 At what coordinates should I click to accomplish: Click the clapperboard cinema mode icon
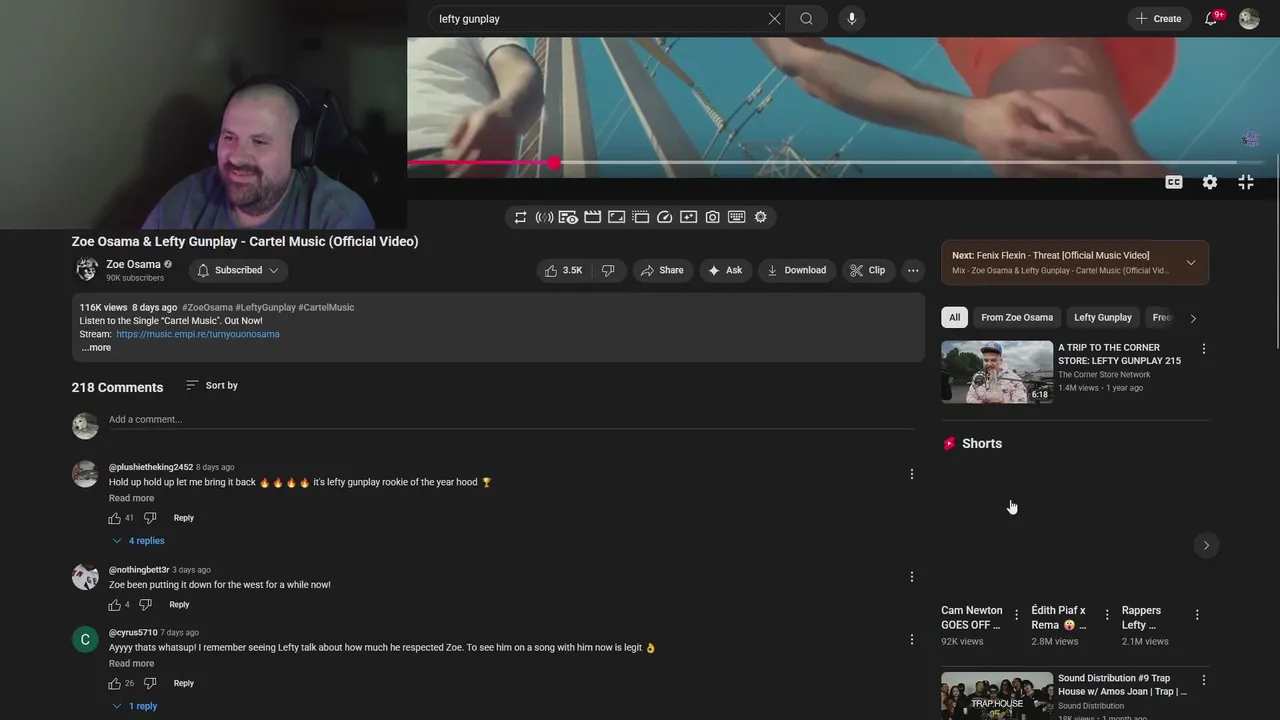coord(592,217)
